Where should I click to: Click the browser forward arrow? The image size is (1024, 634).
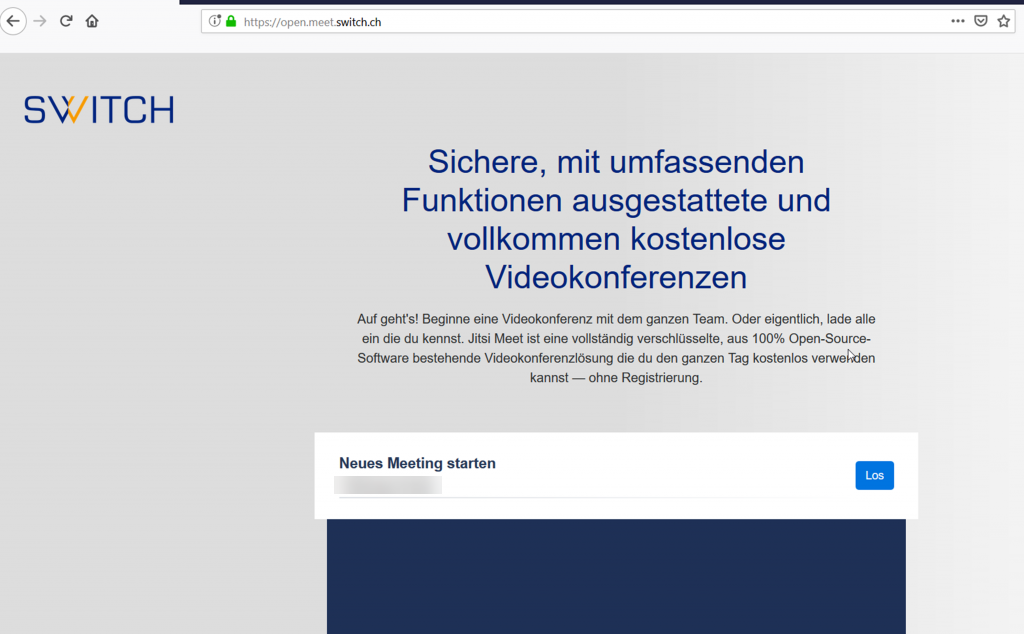click(40, 22)
